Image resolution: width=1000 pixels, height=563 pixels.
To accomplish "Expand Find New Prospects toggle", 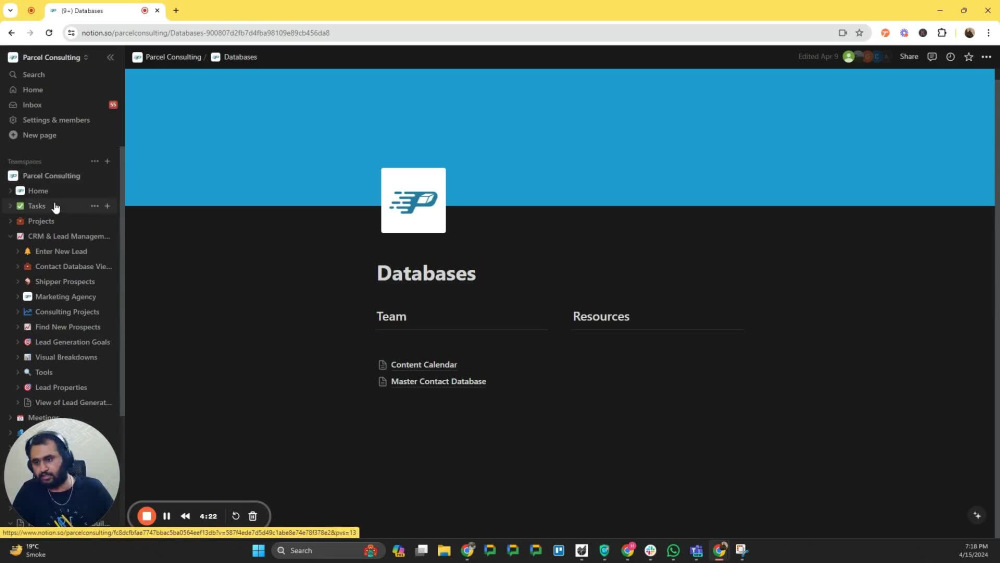I will coord(17,327).
